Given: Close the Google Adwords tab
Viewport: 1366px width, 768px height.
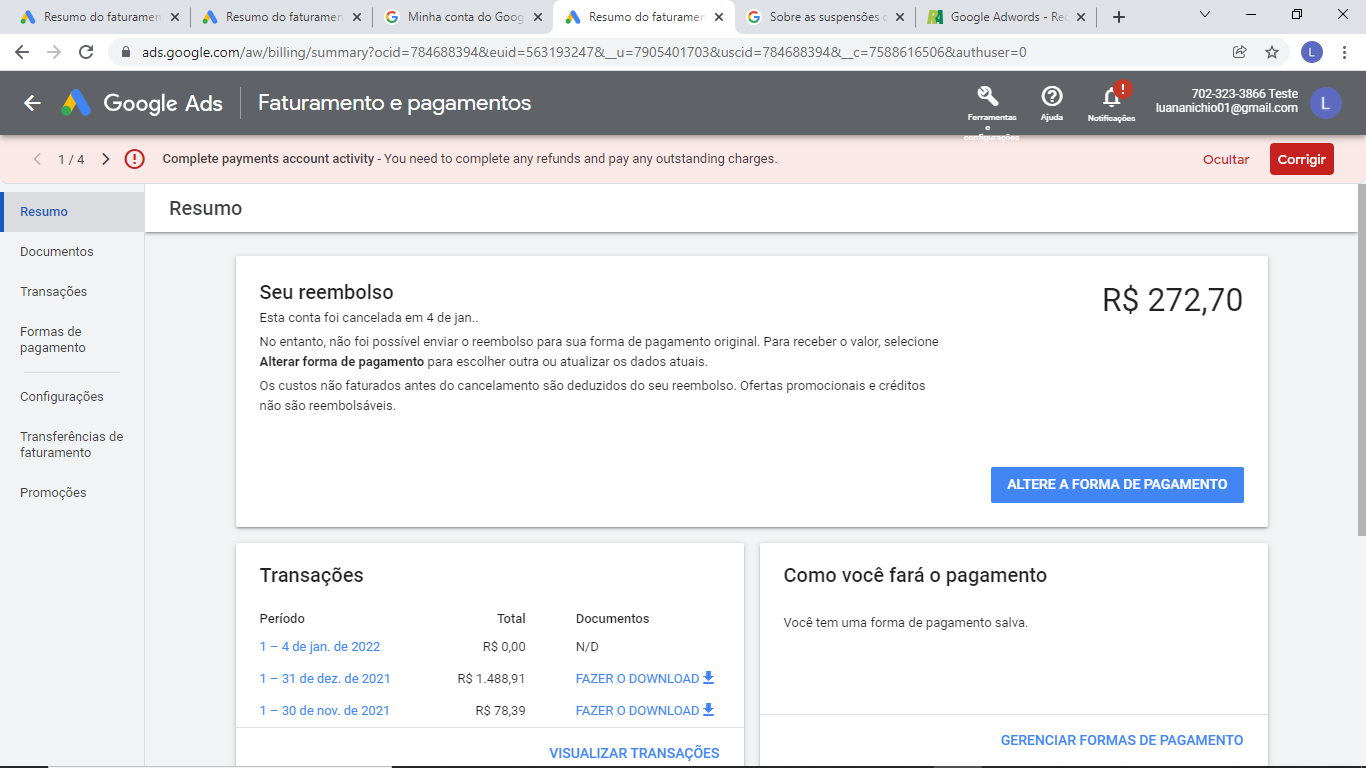Looking at the screenshot, I should [x=1080, y=17].
